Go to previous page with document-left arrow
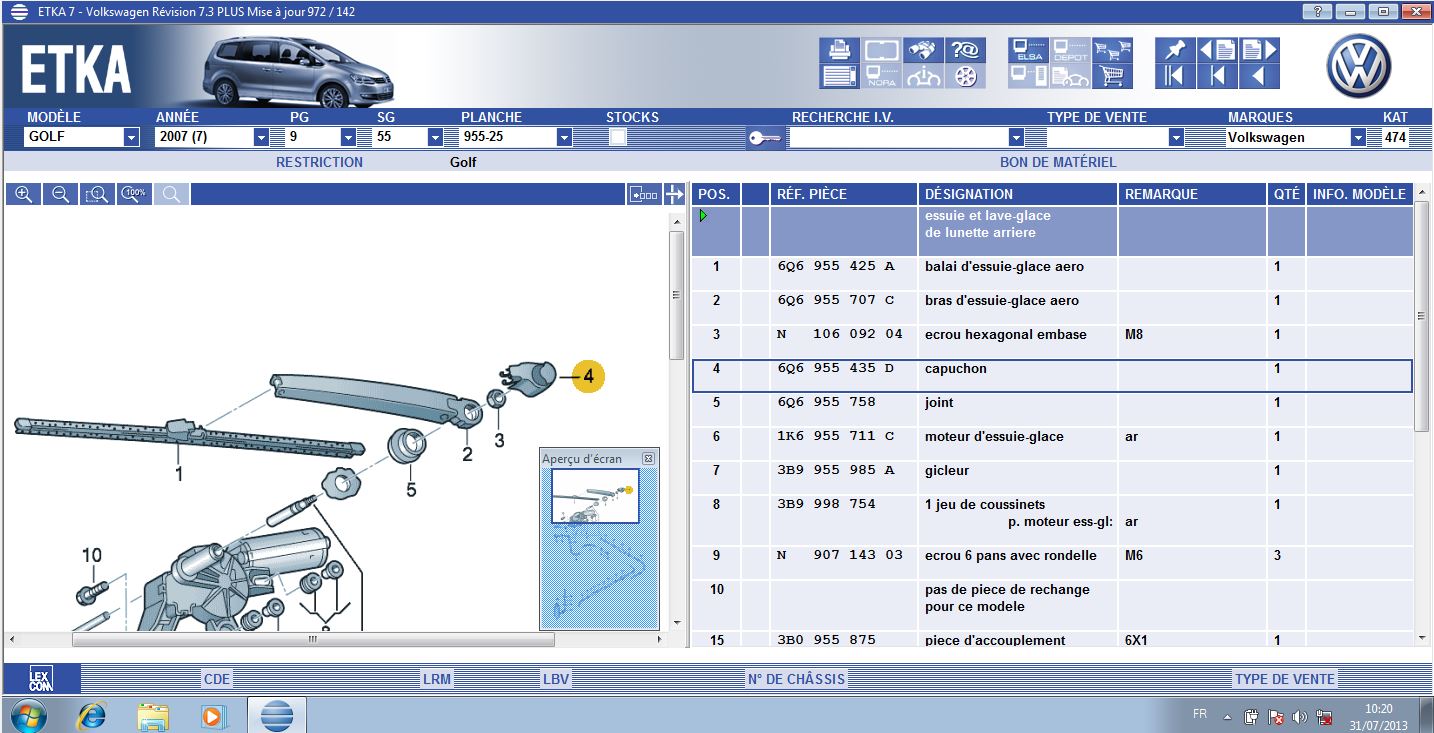The width and height of the screenshot is (1434, 733). tap(1217, 50)
